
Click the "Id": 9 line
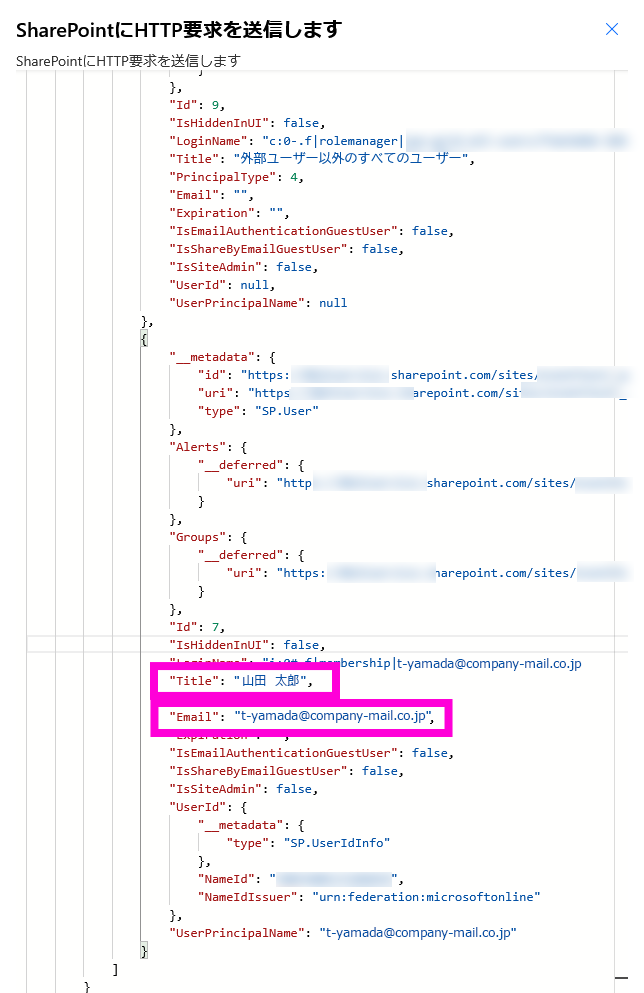point(197,105)
